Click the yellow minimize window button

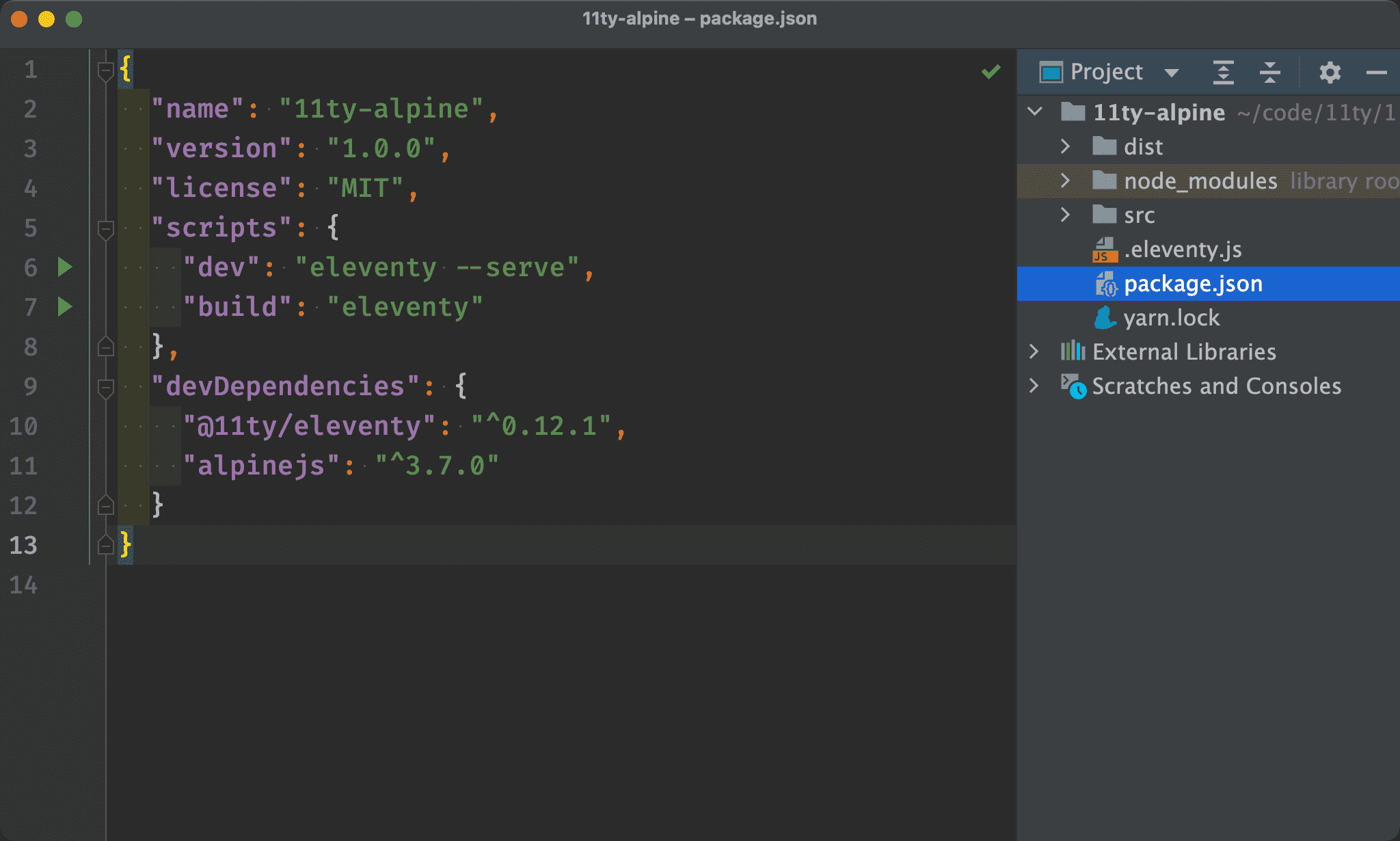coord(46,19)
